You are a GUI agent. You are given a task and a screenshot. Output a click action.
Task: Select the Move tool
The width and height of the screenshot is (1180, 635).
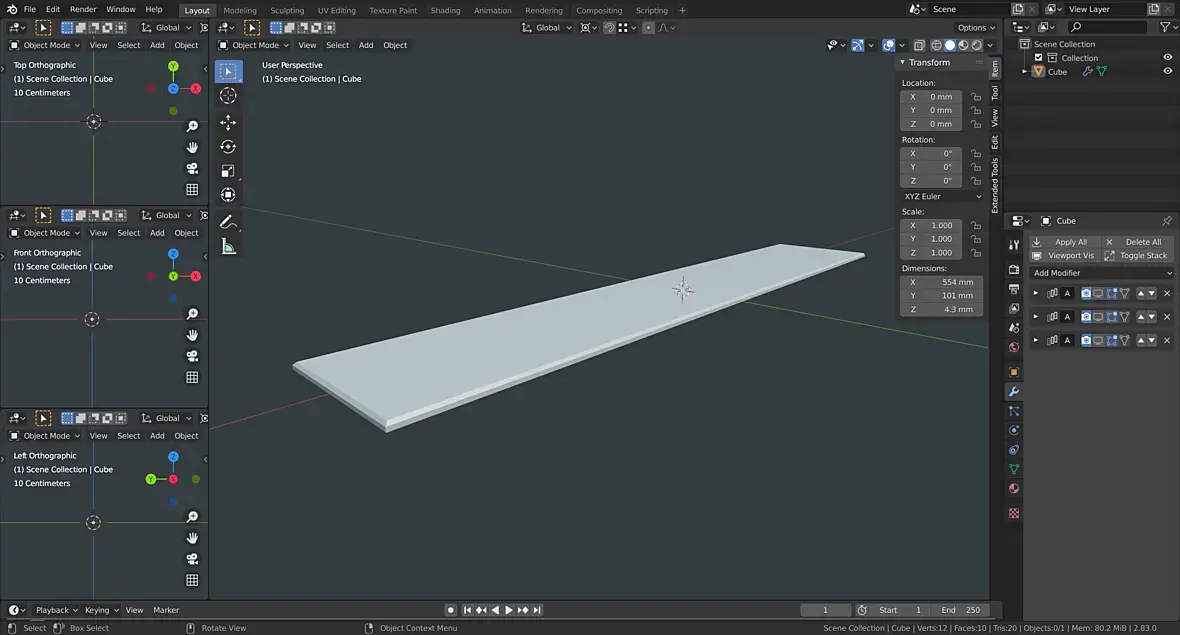tap(228, 122)
